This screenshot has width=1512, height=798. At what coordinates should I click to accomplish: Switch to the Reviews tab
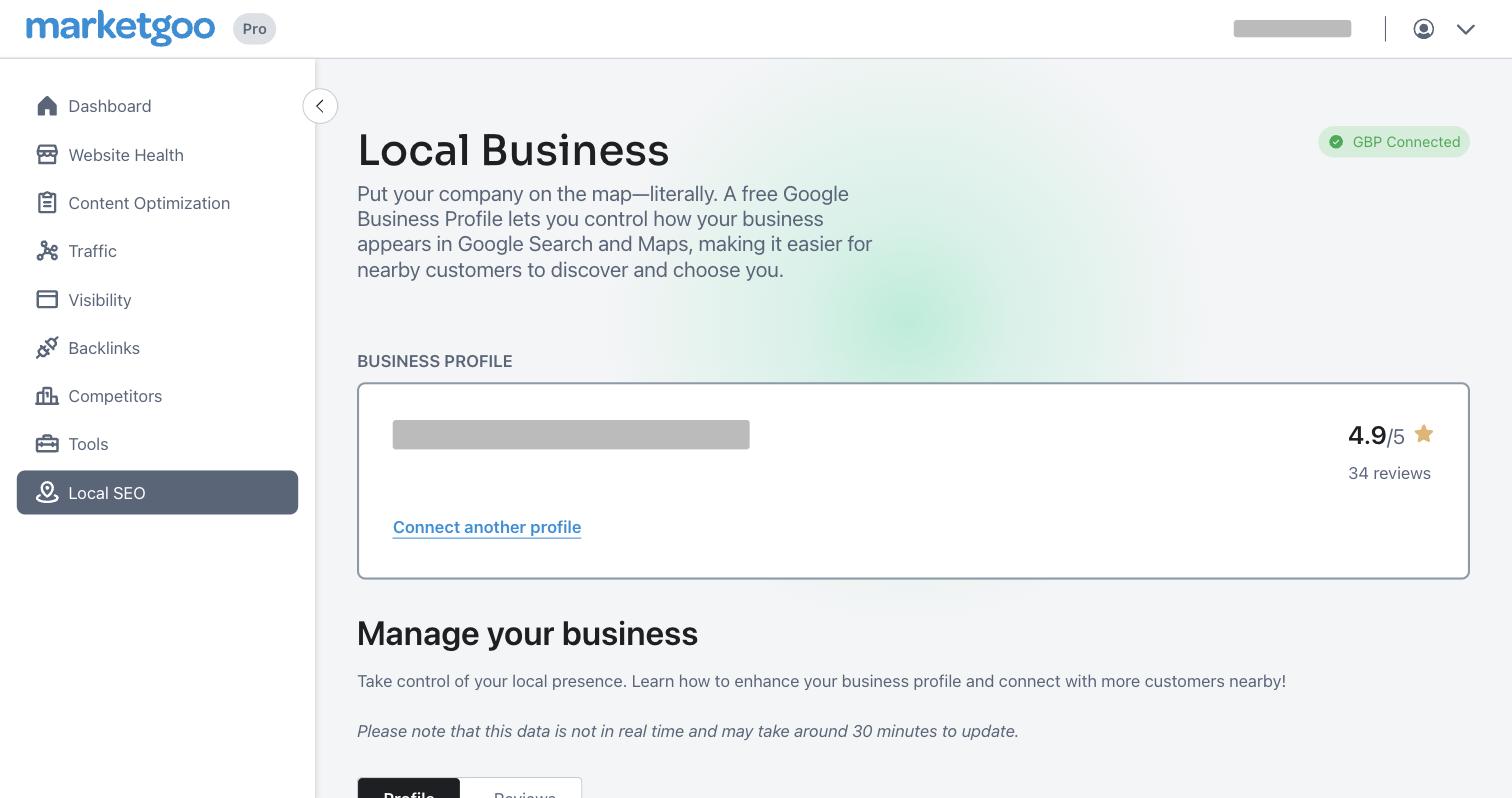(521, 790)
